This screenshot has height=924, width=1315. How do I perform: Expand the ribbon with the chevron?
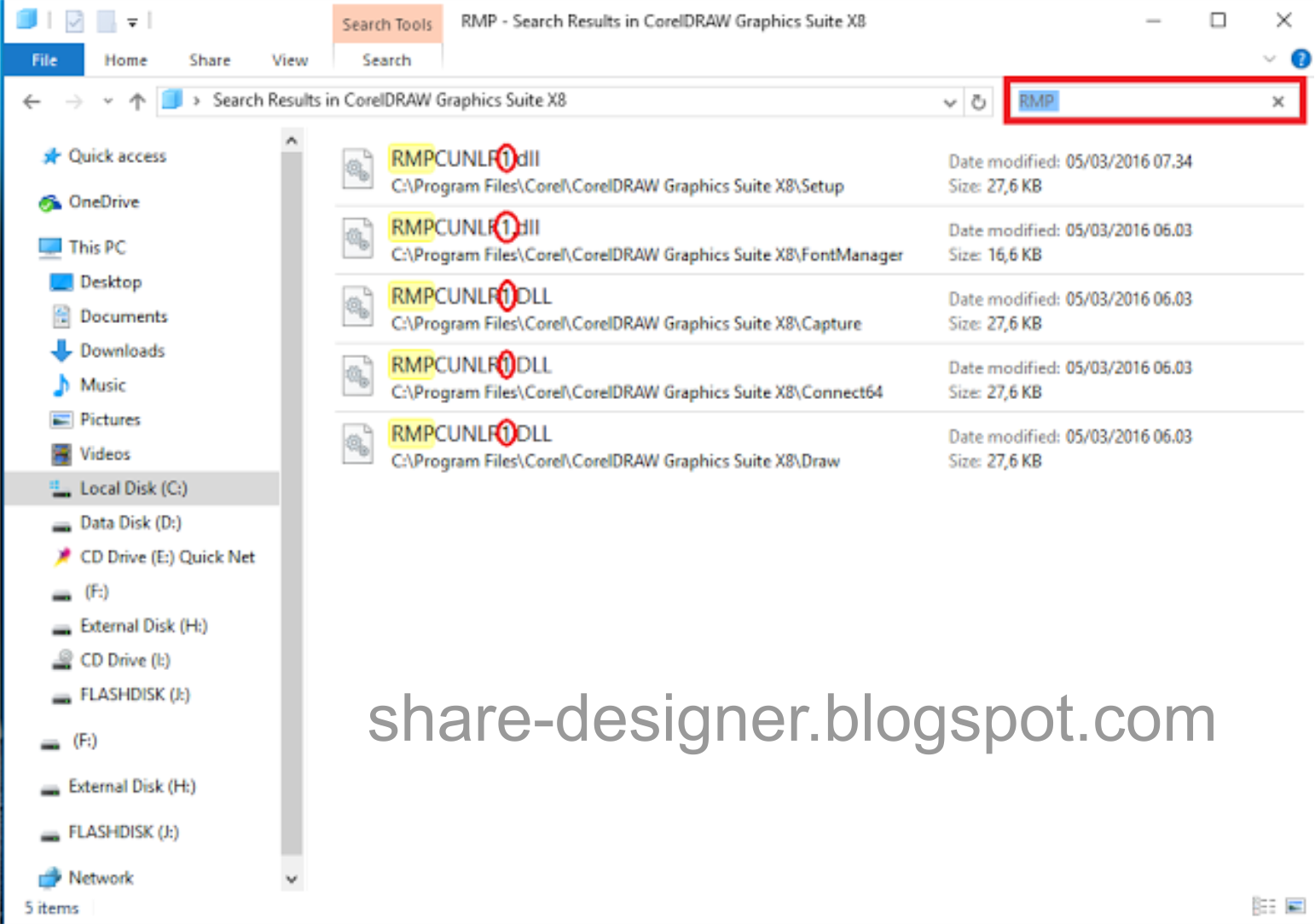tap(1269, 59)
